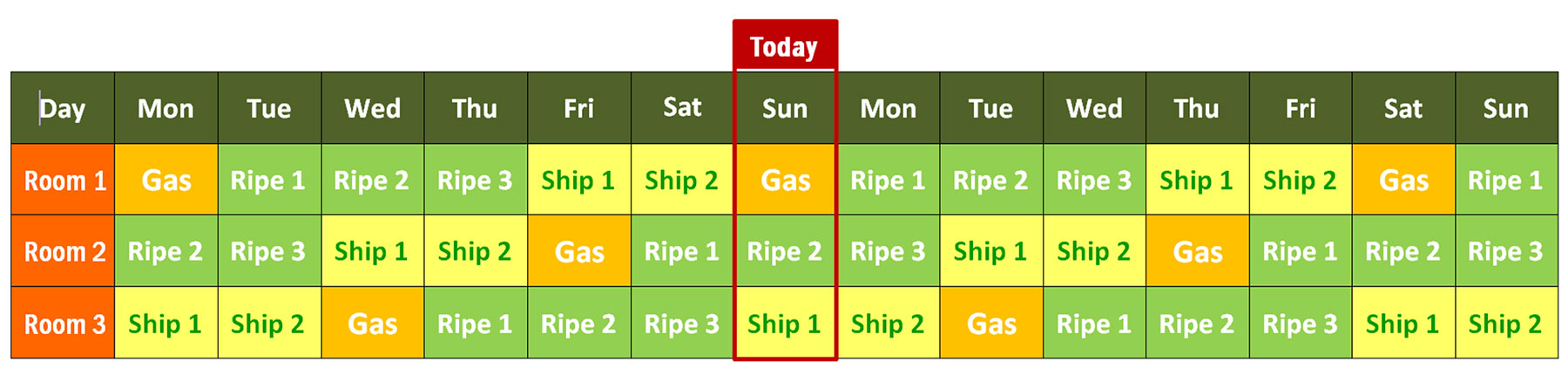The width and height of the screenshot is (1568, 375).
Task: Click the Room 1 row header
Action: pyautogui.click(x=64, y=181)
